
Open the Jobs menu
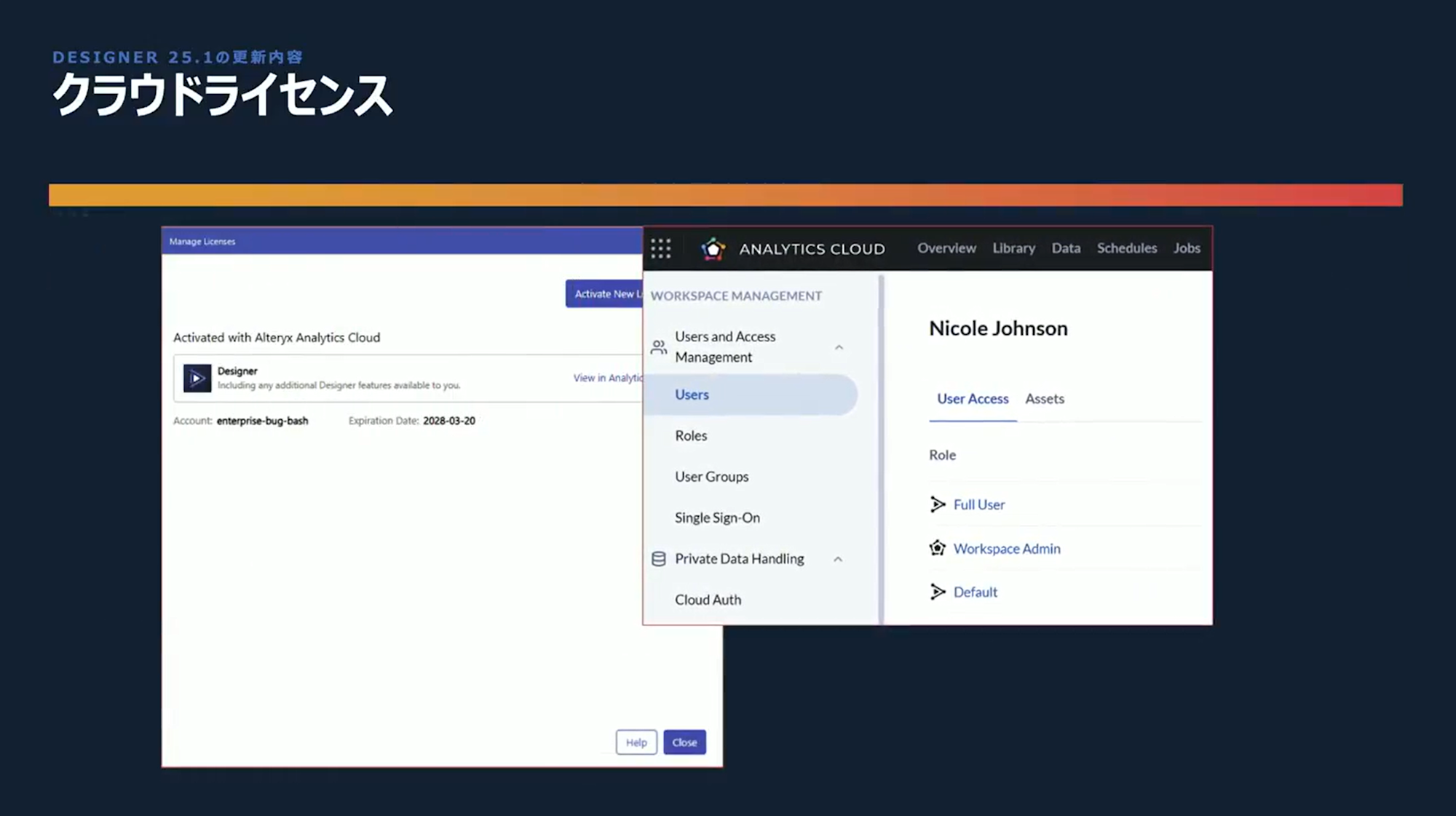coord(1187,248)
